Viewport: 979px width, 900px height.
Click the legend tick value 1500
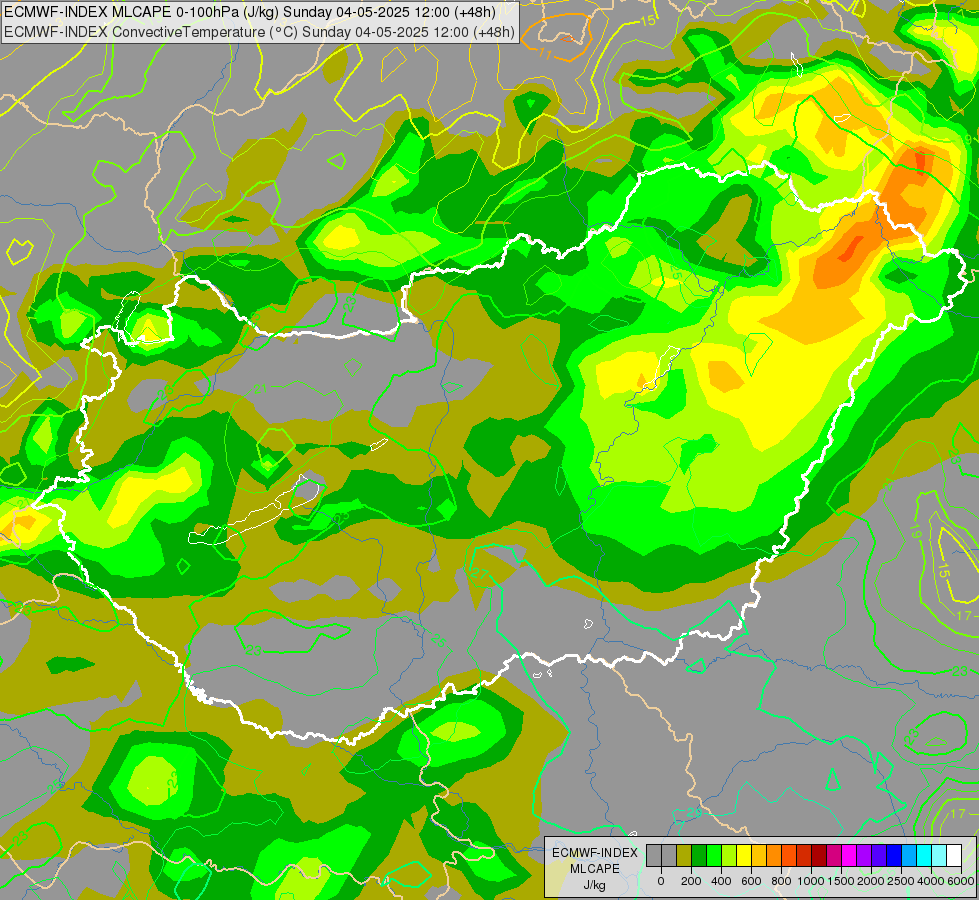841,881
